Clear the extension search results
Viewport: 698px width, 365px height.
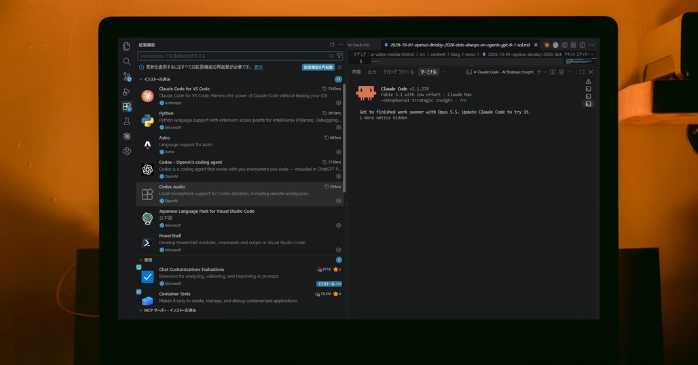click(331, 56)
